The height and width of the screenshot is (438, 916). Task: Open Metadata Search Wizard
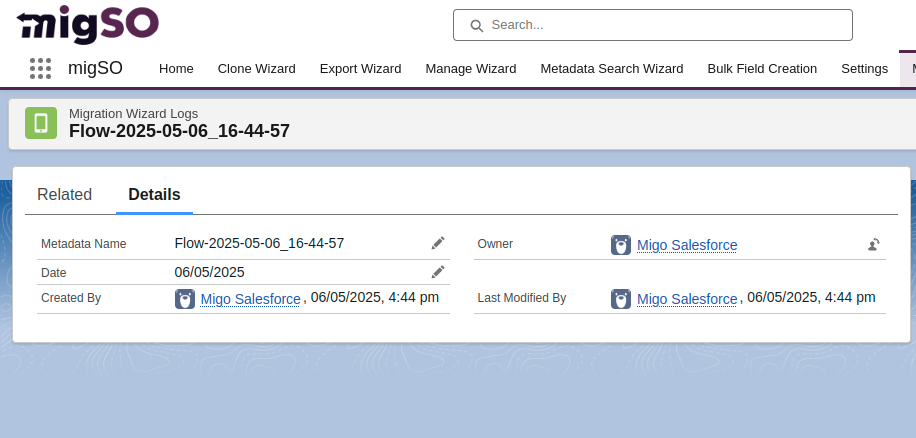611,69
